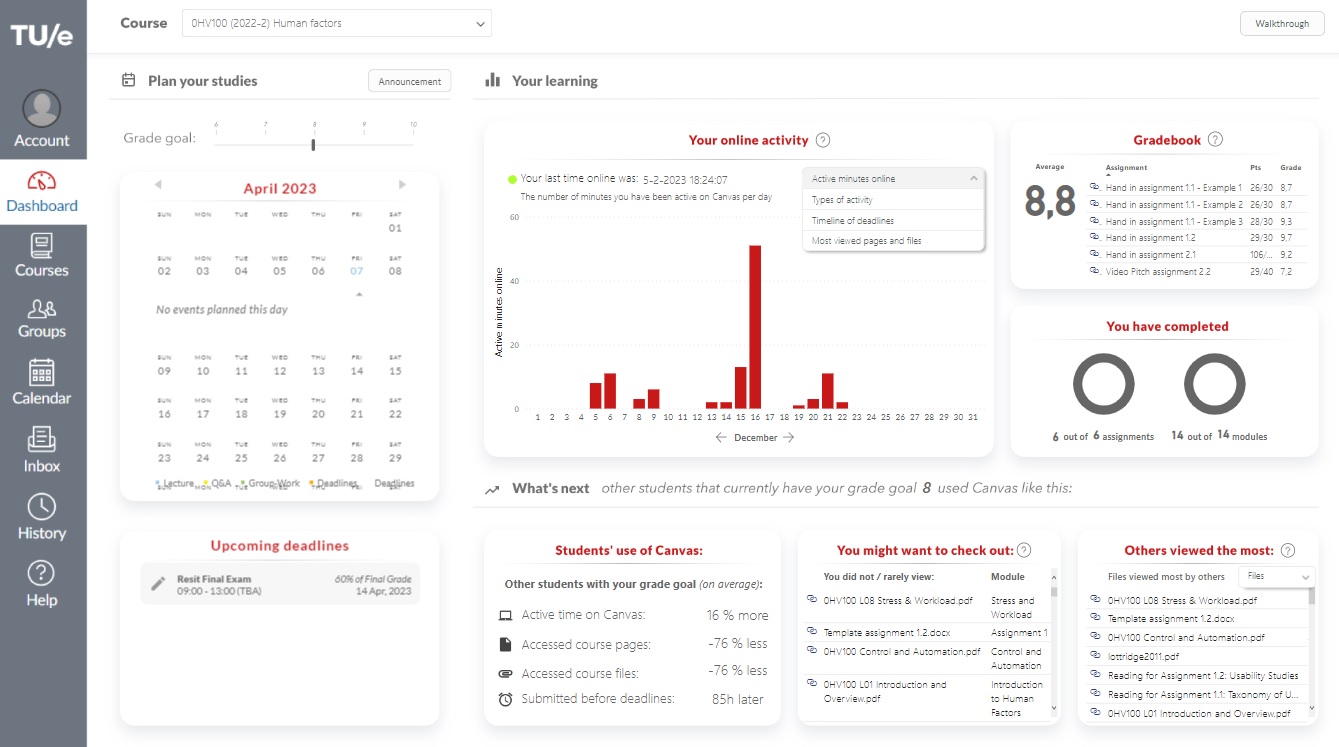Image resolution: width=1339 pixels, height=747 pixels.
Task: Go to previous month in calendar
Action: tap(158, 185)
